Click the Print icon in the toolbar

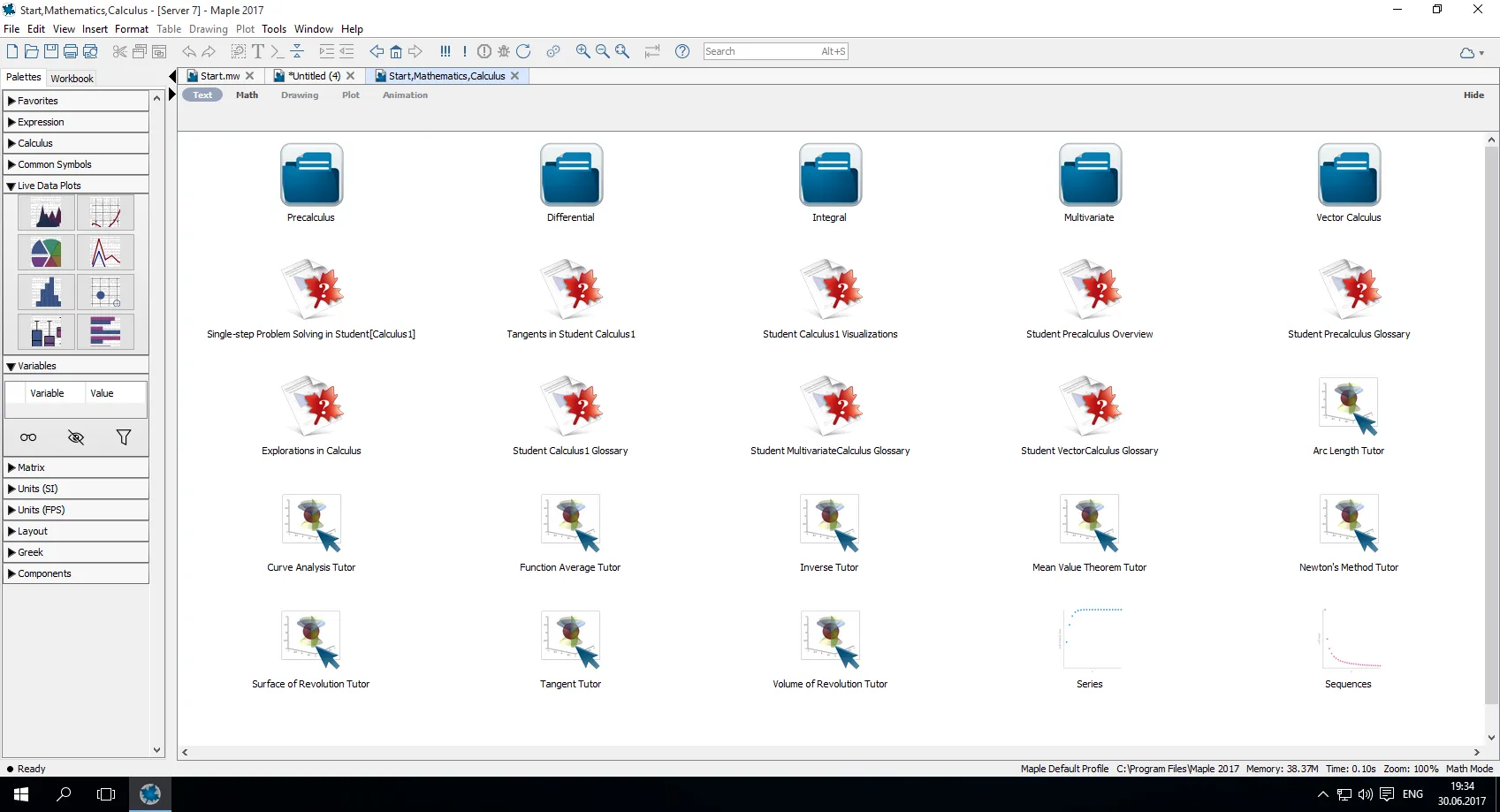point(71,51)
